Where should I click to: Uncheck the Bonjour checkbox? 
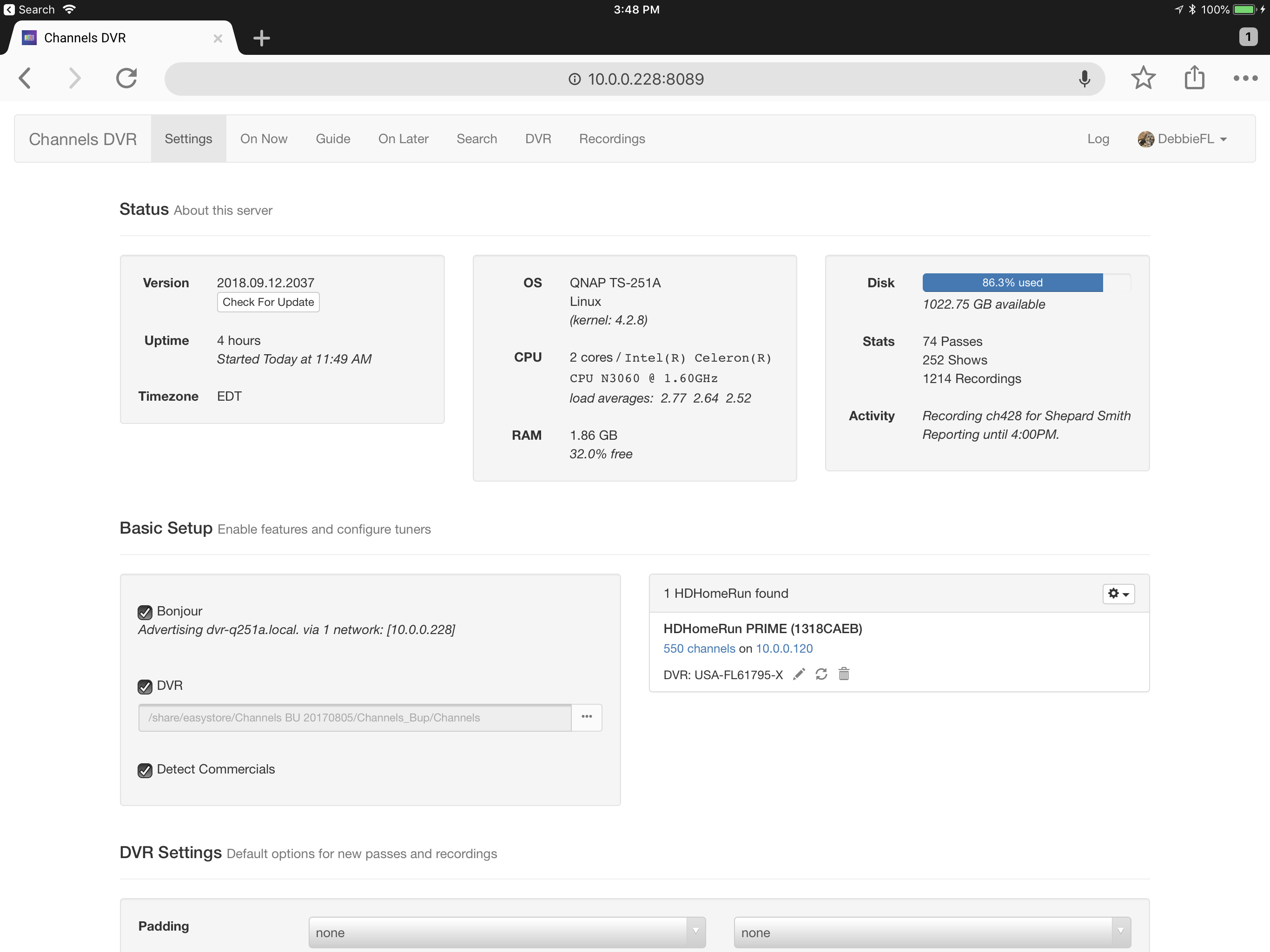click(145, 612)
